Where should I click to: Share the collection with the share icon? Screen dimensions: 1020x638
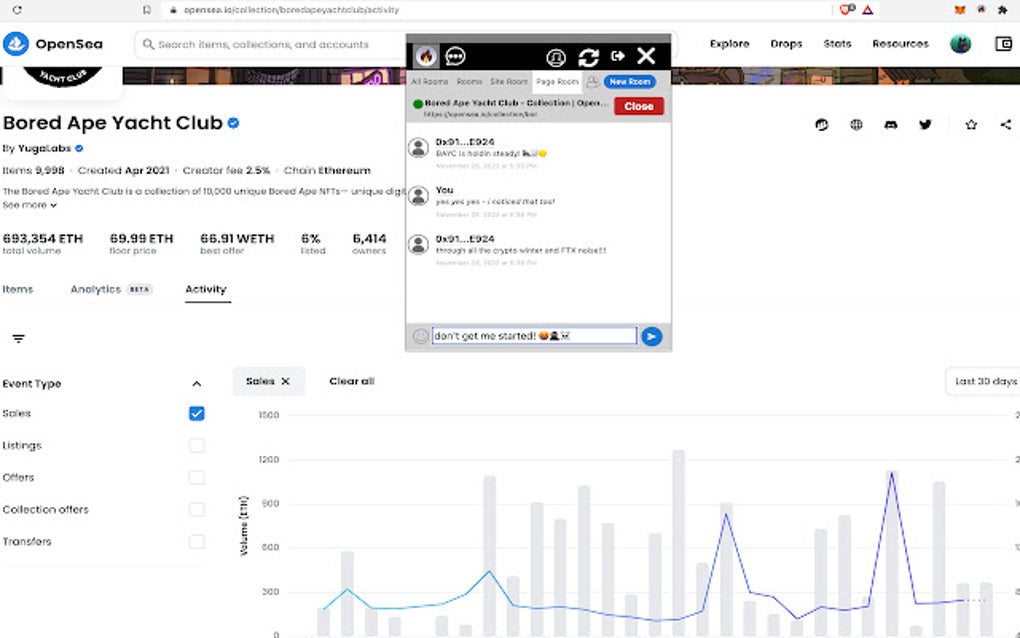[x=1005, y=124]
